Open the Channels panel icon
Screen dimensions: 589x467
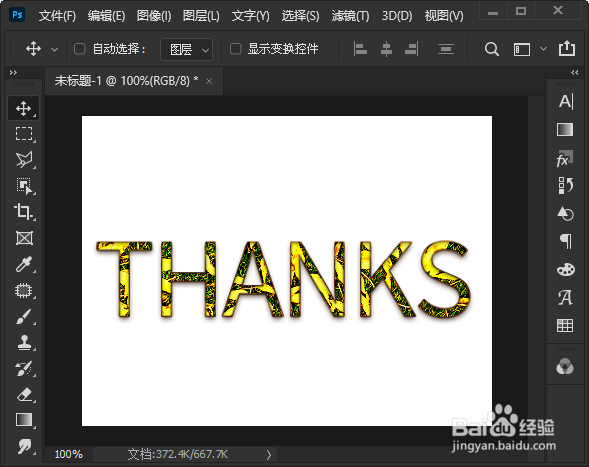pos(565,366)
